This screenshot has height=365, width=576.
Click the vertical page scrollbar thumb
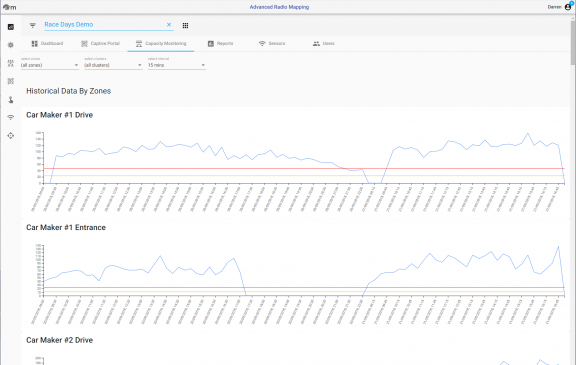573,42
